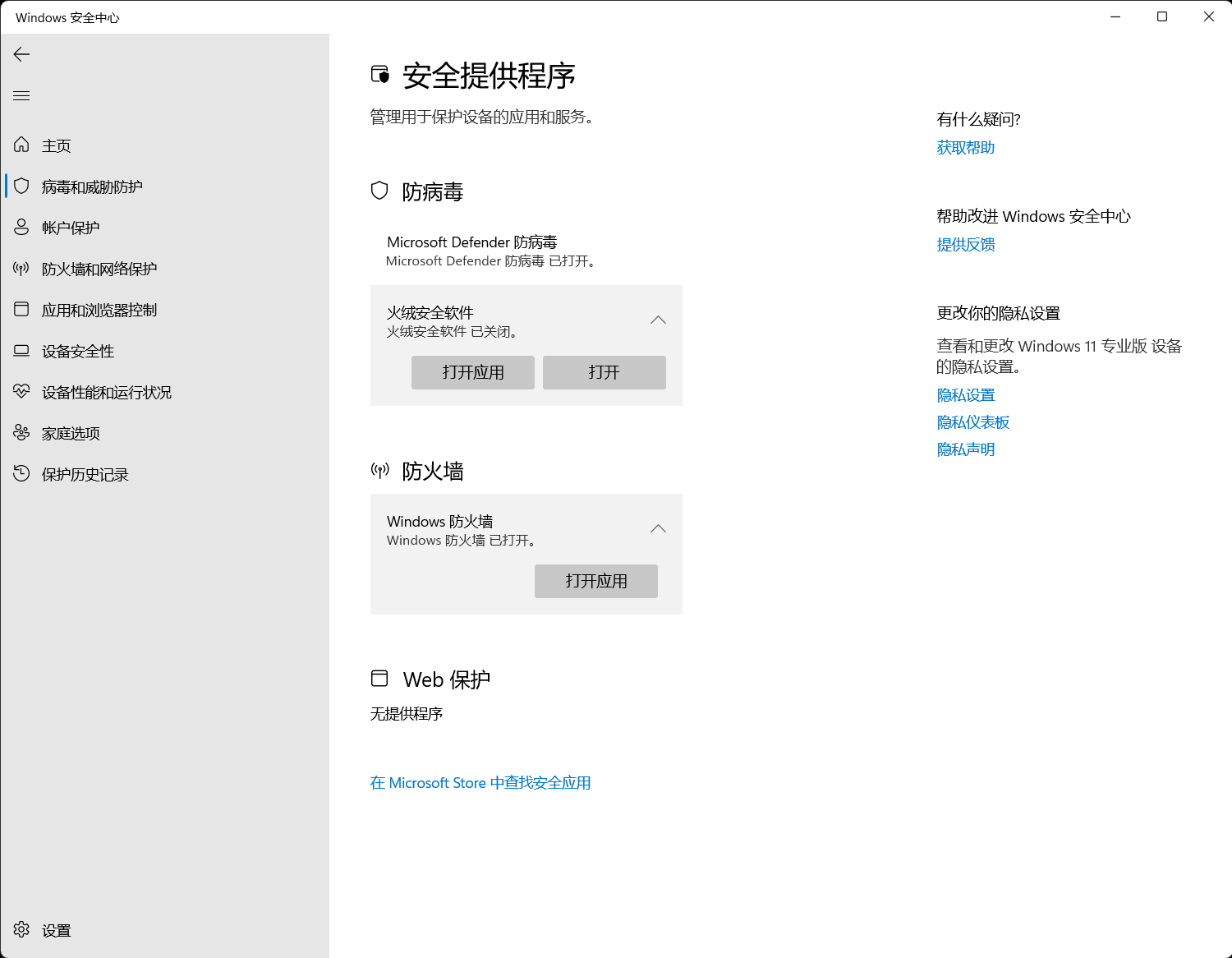Viewport: 1232px width, 958px height.
Task: Click the antenna icon beside 防火墙 heading
Action: [x=379, y=470]
